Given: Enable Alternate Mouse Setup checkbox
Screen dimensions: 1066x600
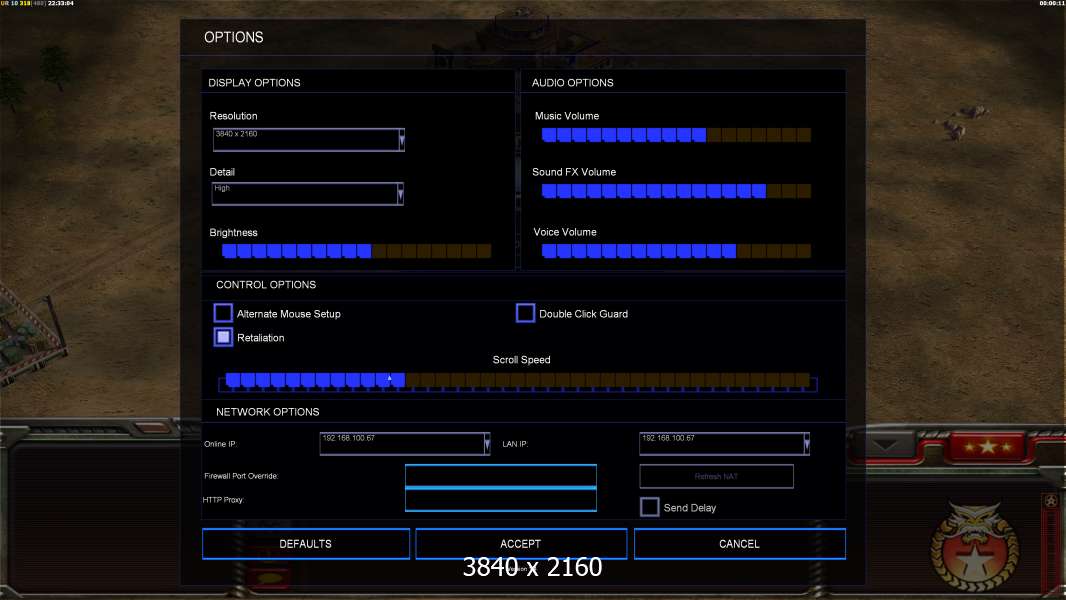Looking at the screenshot, I should click(x=223, y=313).
